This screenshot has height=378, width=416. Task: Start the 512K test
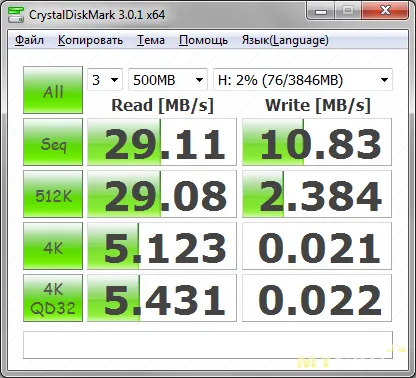click(53, 194)
